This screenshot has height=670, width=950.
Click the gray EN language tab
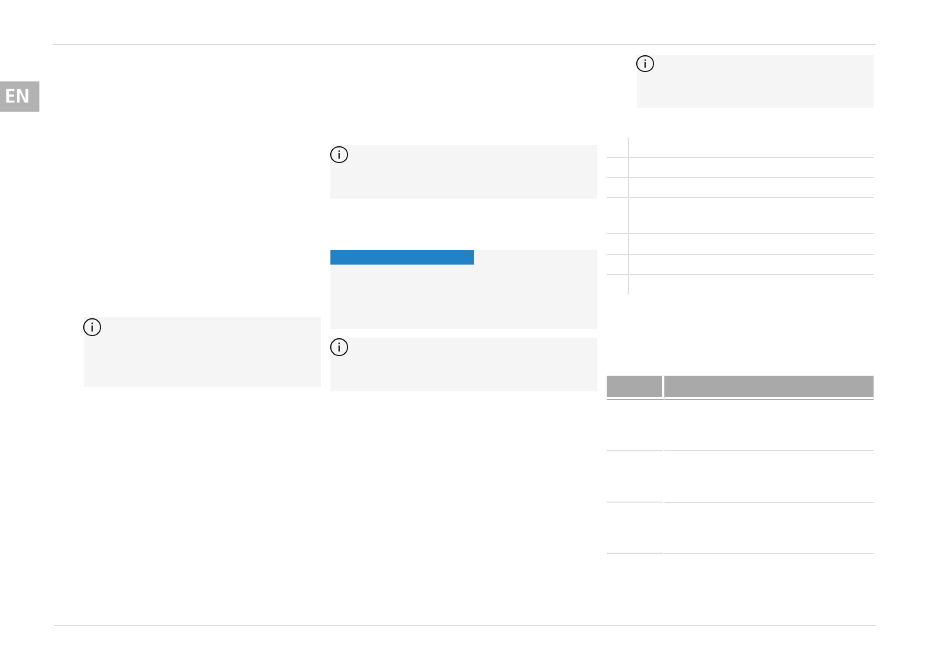(x=19, y=96)
